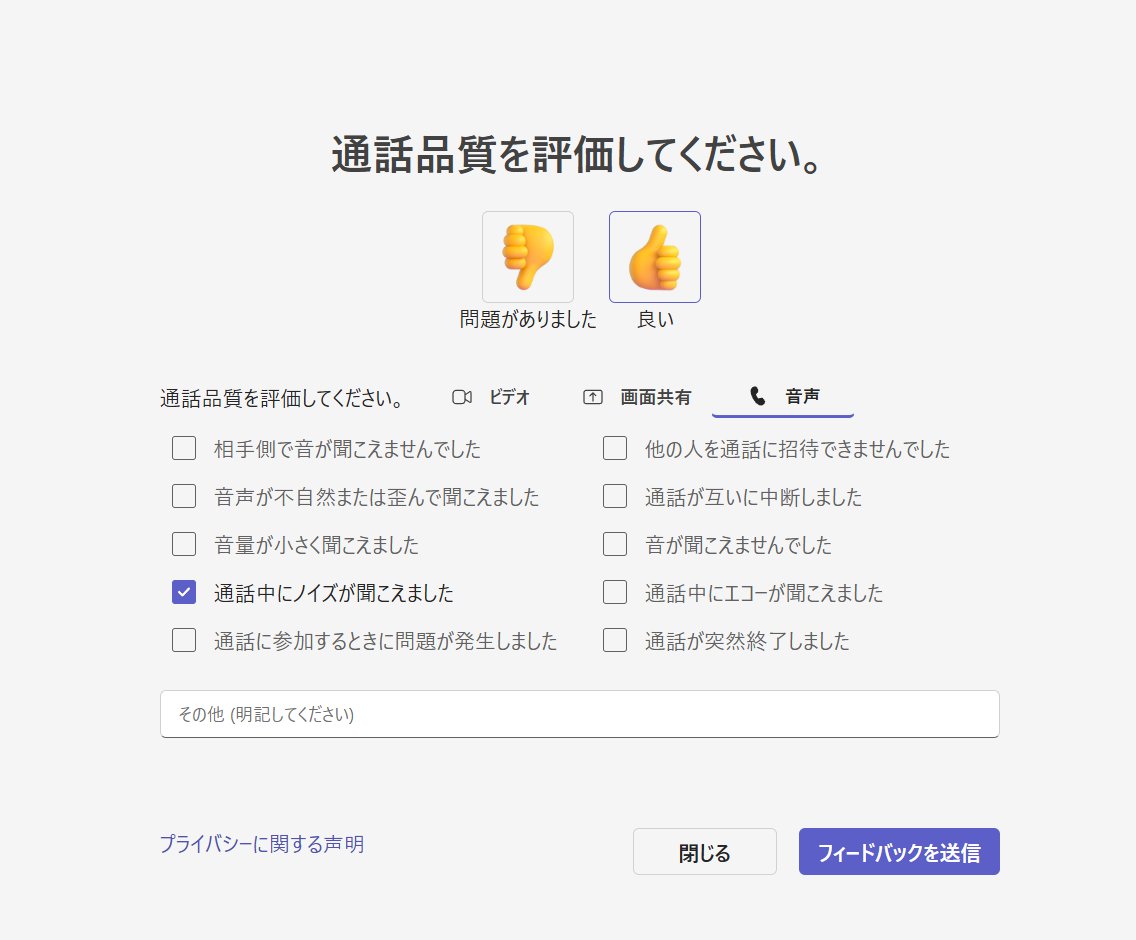Click the その他 text input field
Viewport: 1136px width, 940px height.
point(580,713)
